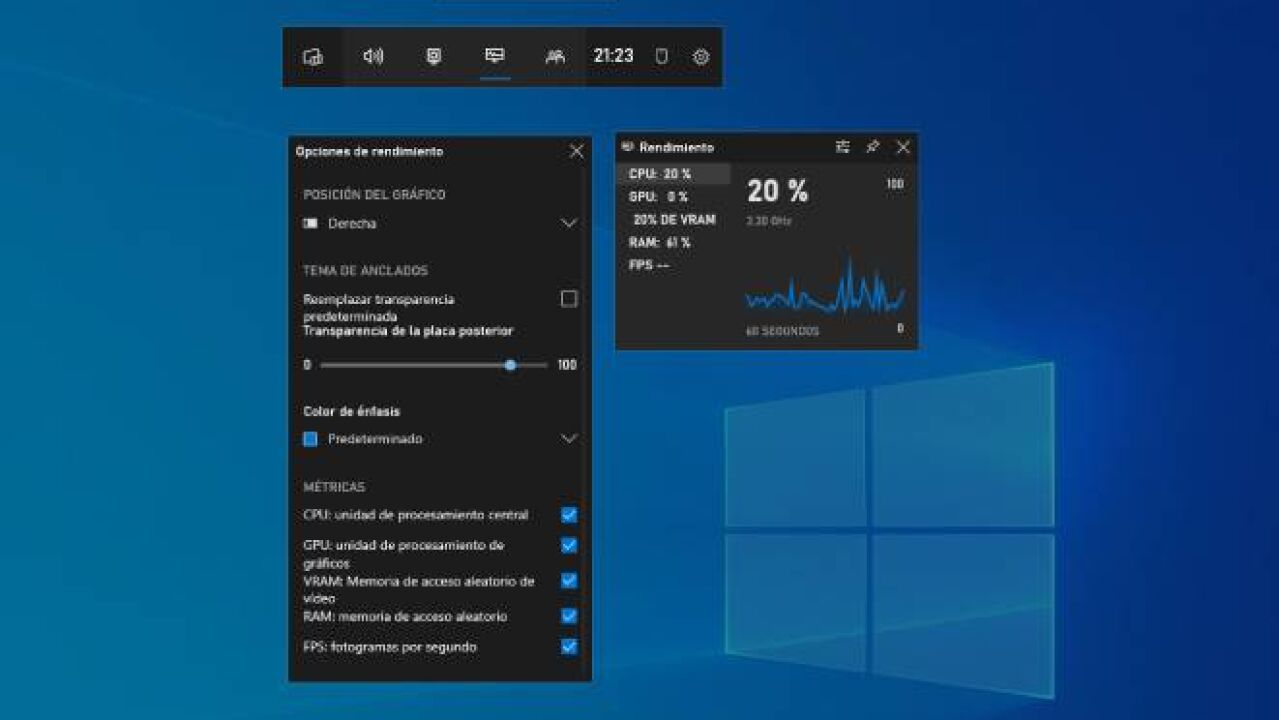
Task: Disable the FPS fotogramas por segundo checkbox
Action: click(x=569, y=647)
